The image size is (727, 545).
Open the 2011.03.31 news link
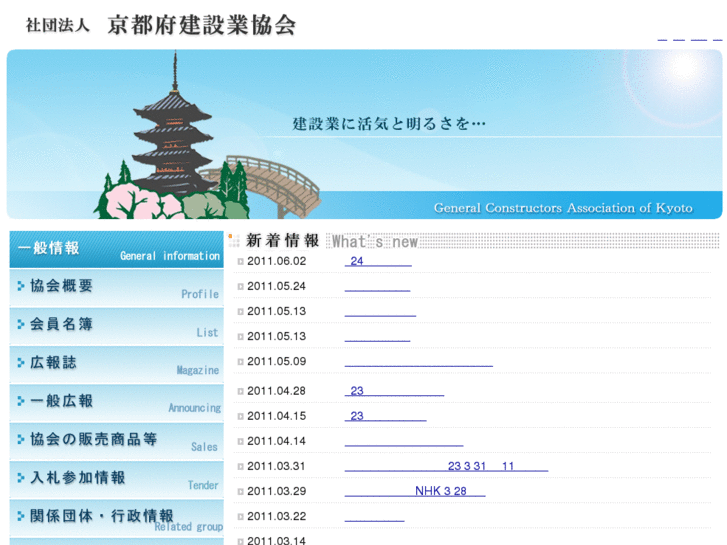(x=446, y=466)
